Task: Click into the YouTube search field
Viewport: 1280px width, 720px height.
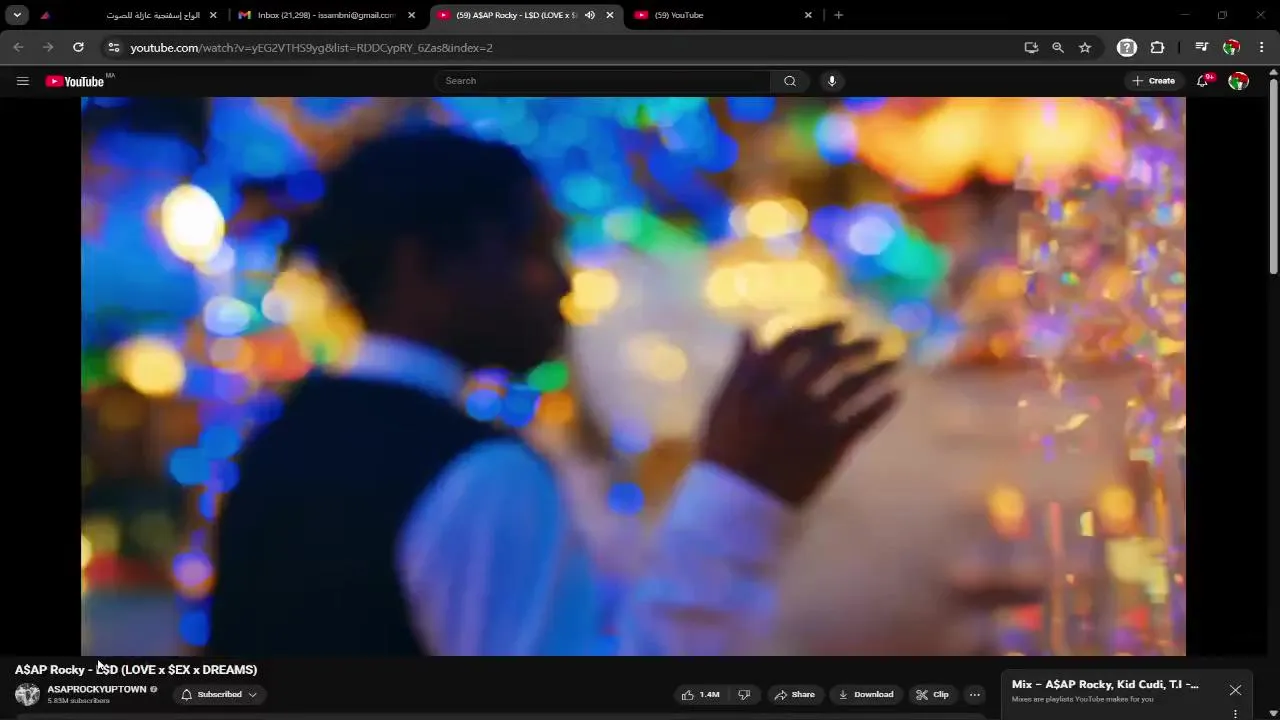Action: (602, 81)
